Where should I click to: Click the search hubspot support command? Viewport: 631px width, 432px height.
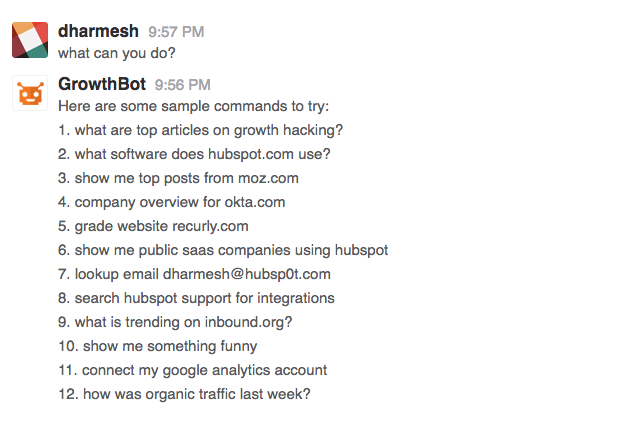[196, 298]
